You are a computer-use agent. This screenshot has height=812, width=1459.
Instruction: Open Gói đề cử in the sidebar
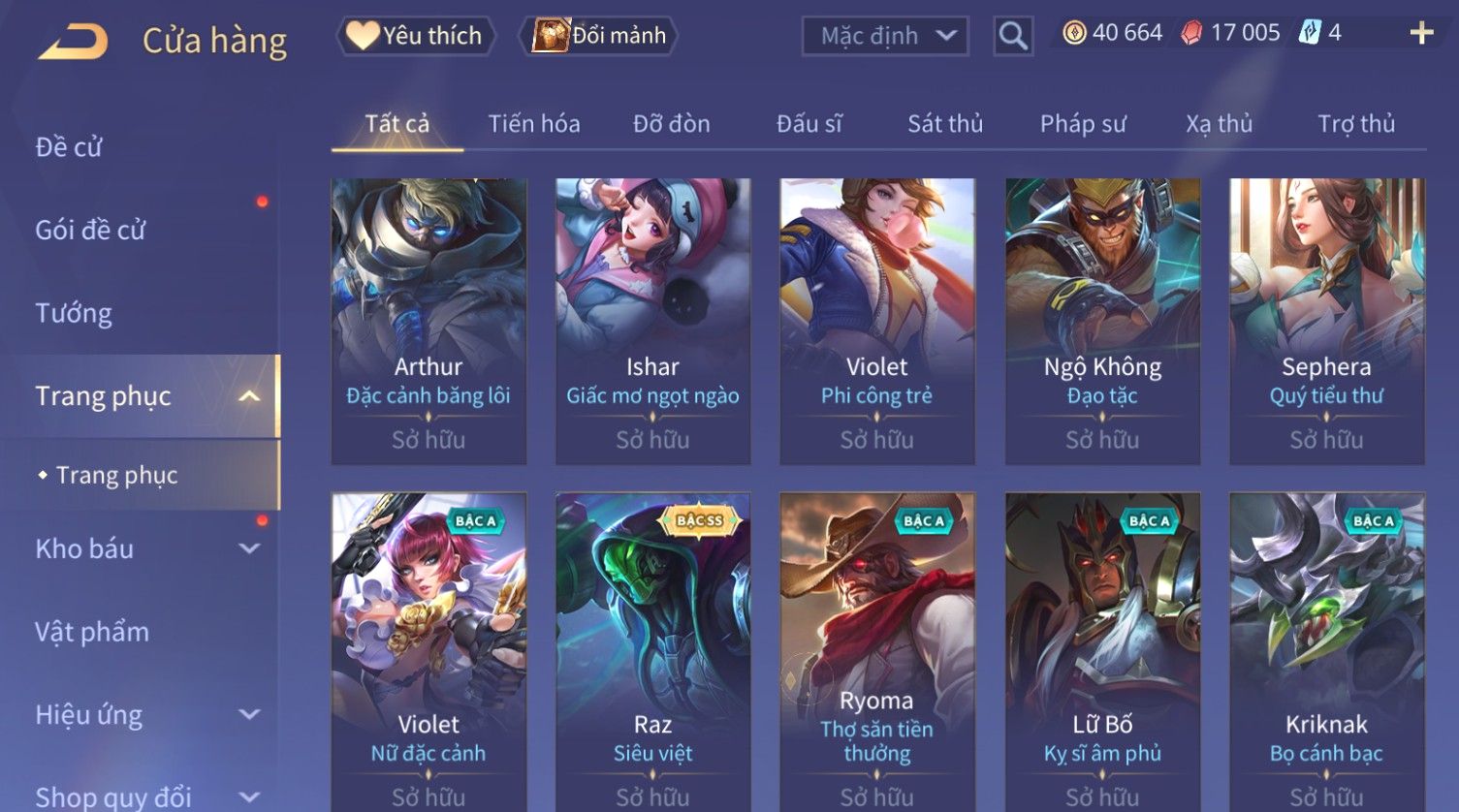point(90,230)
